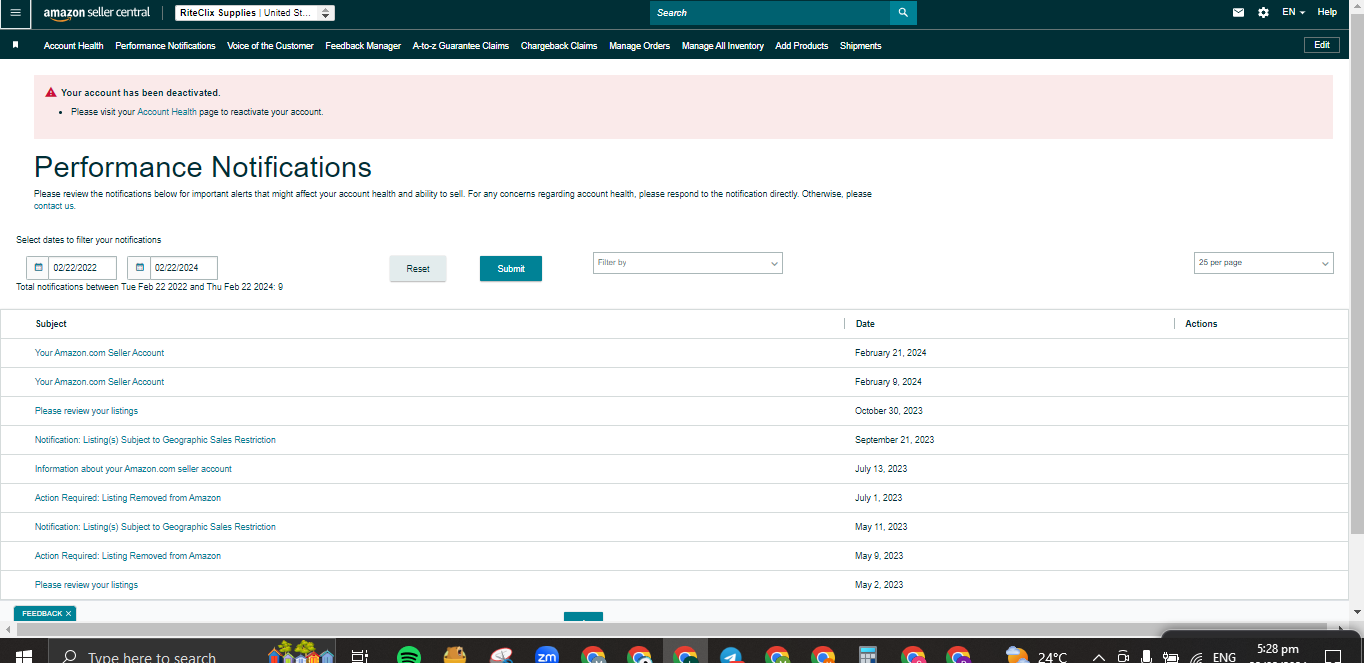Open Calculator from the taskbar
This screenshot has width=1364, height=663.
pyautogui.click(x=867, y=656)
